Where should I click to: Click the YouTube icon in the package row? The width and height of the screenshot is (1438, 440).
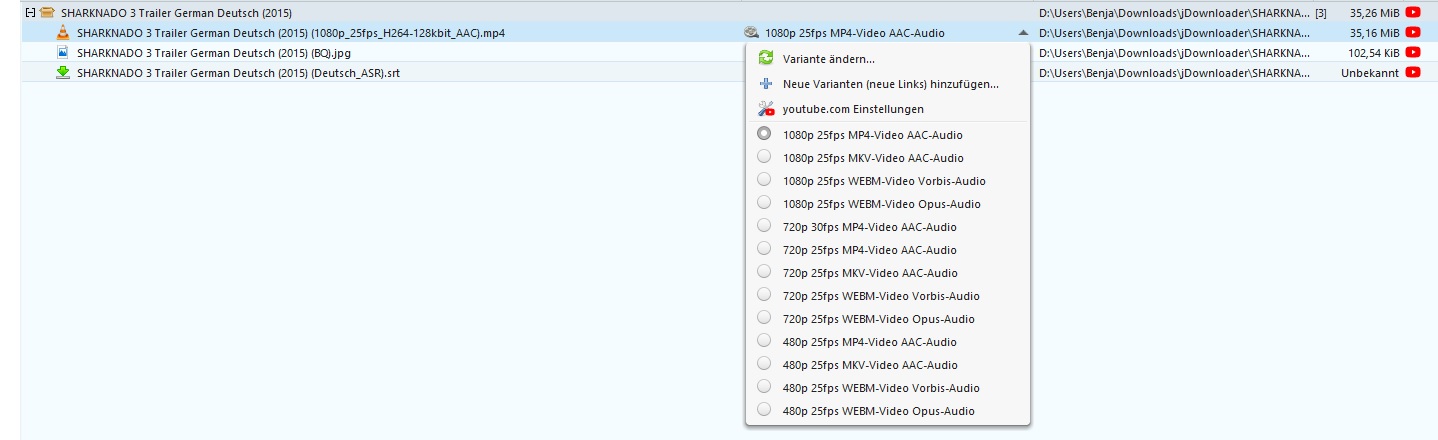(x=1413, y=13)
